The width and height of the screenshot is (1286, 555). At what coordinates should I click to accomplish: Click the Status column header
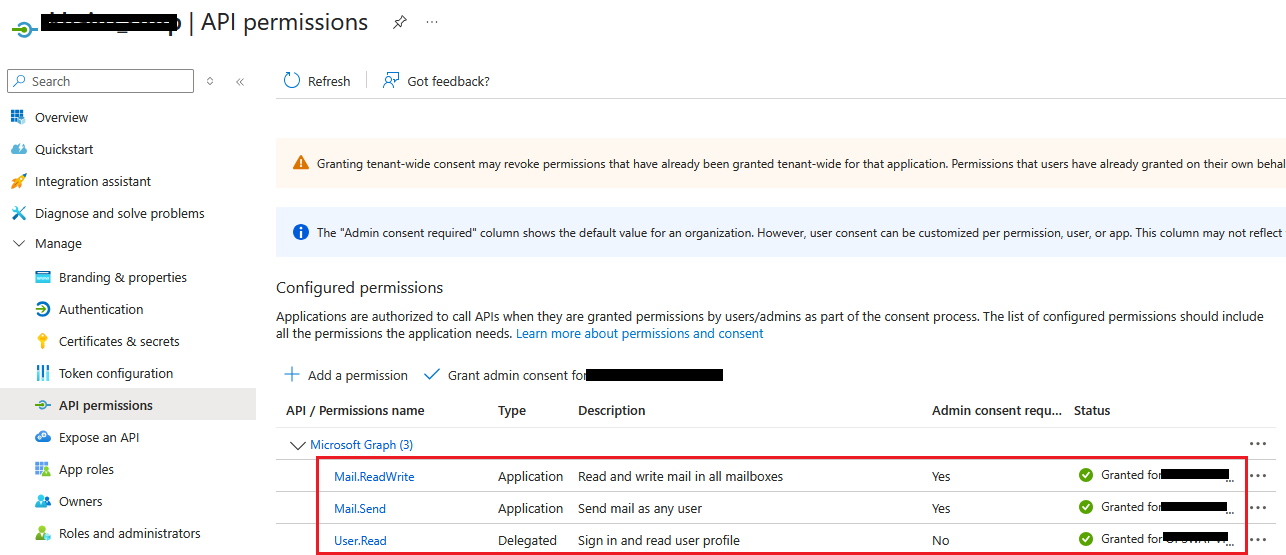[x=1092, y=411]
